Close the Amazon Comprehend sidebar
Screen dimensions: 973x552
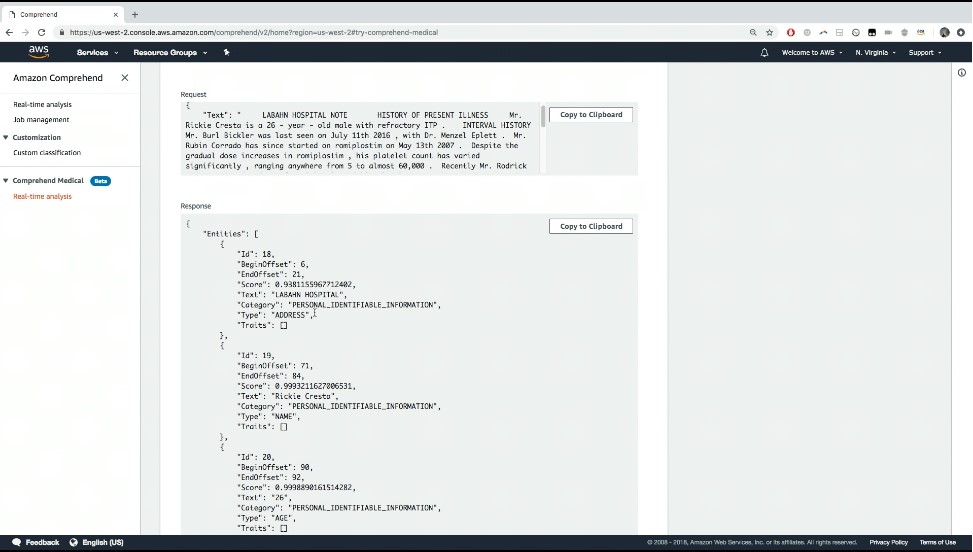[x=125, y=78]
